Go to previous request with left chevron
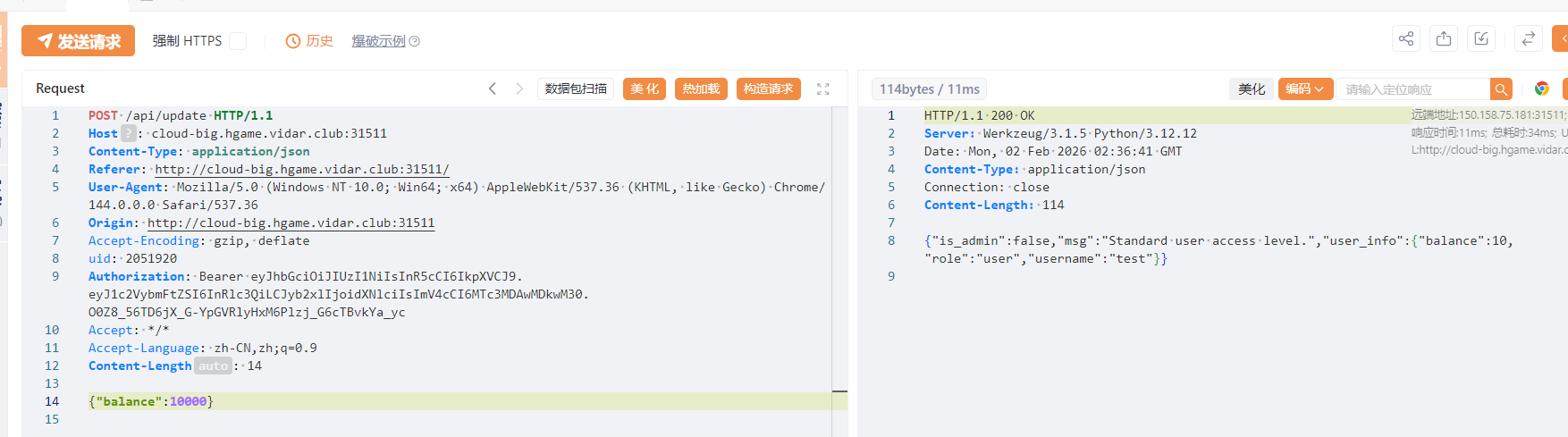This screenshot has width=1568, height=437. 493,88
